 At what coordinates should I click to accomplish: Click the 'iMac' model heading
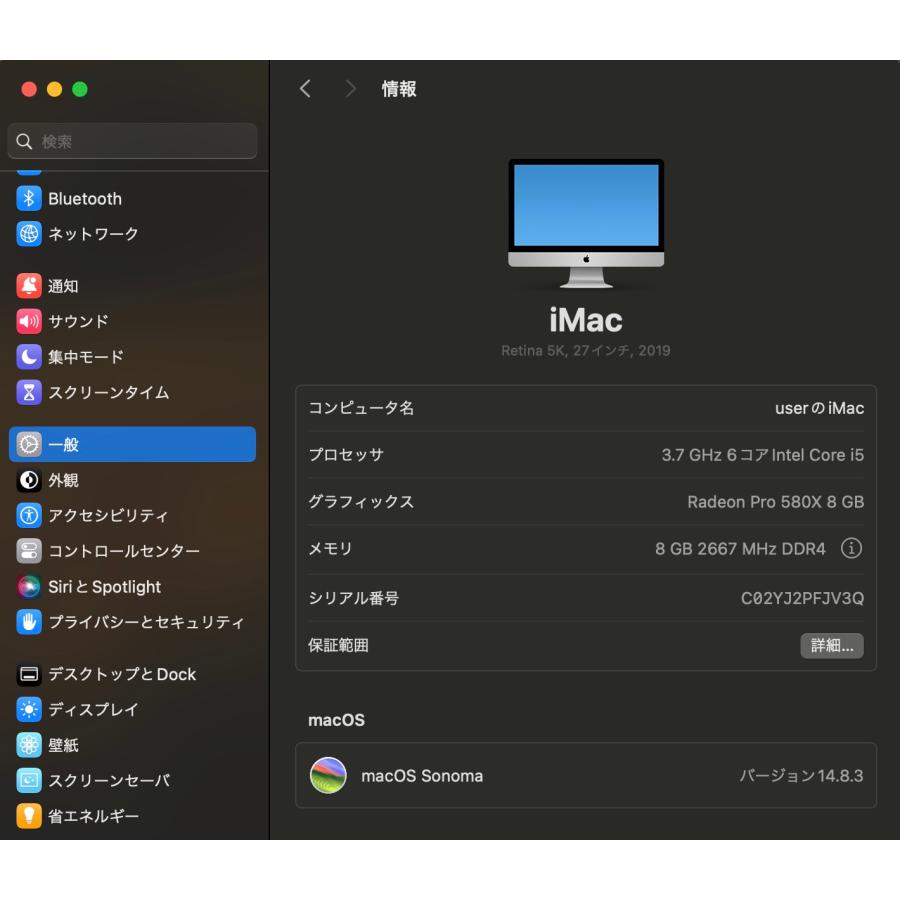pyautogui.click(x=585, y=320)
